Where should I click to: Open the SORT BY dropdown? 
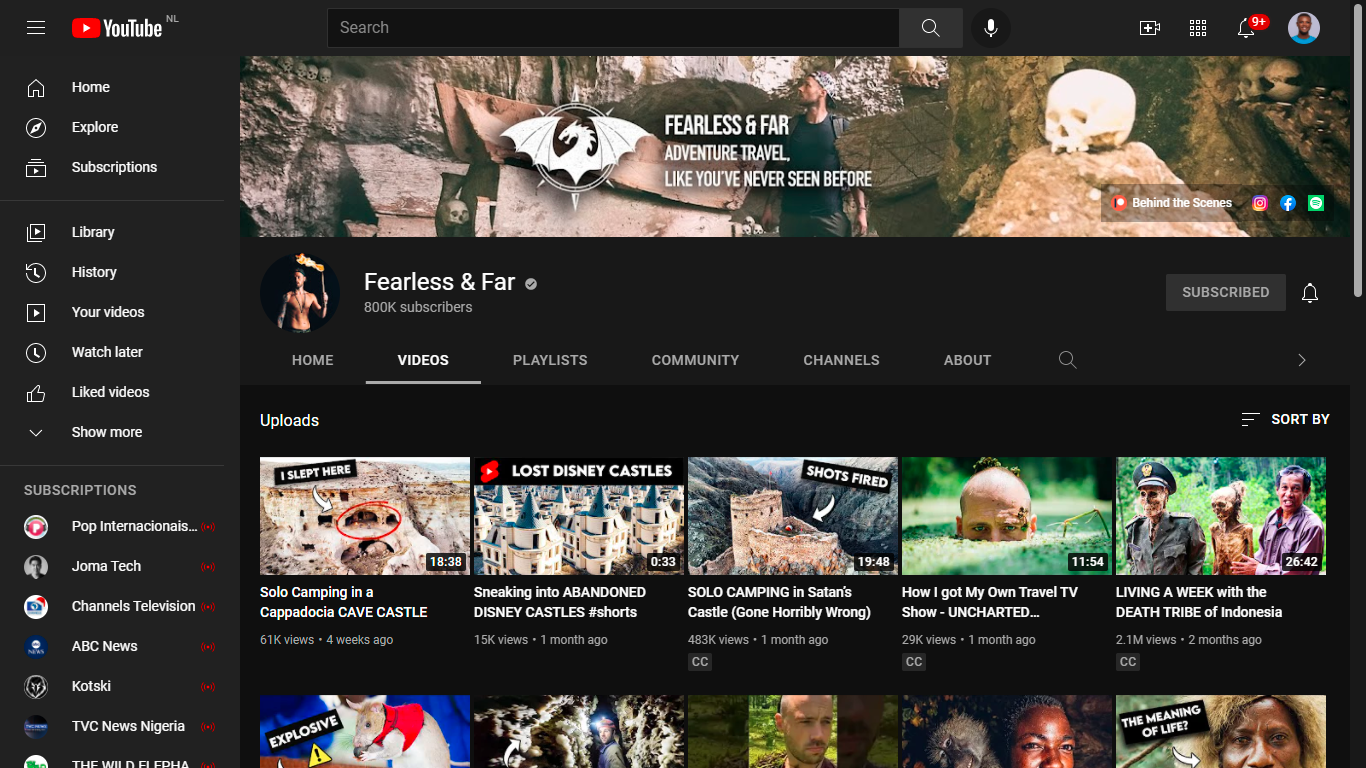coord(1285,420)
